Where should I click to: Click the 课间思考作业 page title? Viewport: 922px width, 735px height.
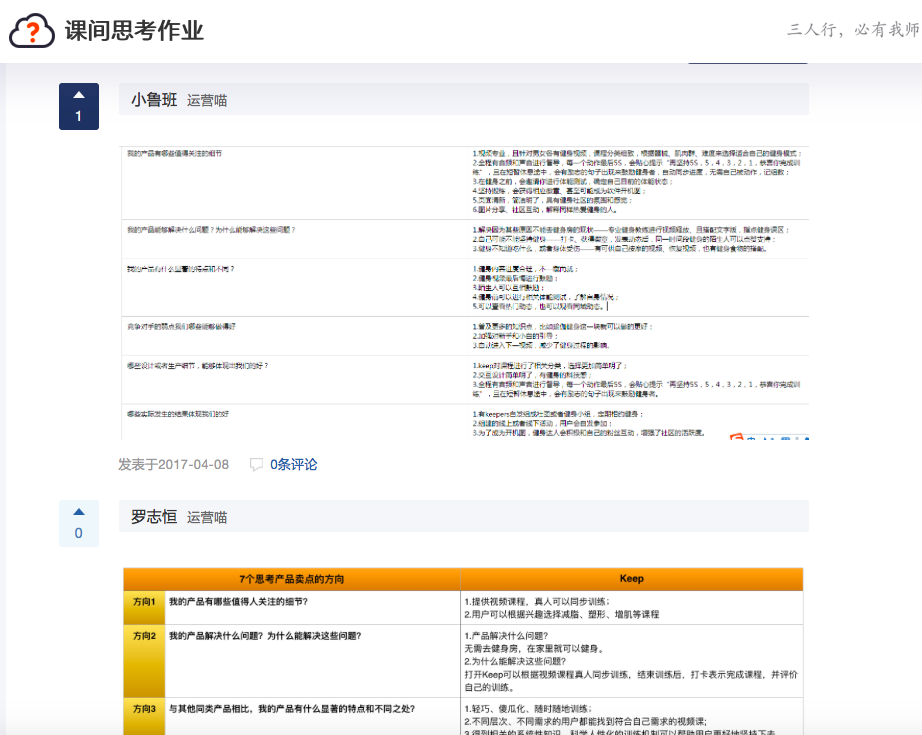[134, 31]
